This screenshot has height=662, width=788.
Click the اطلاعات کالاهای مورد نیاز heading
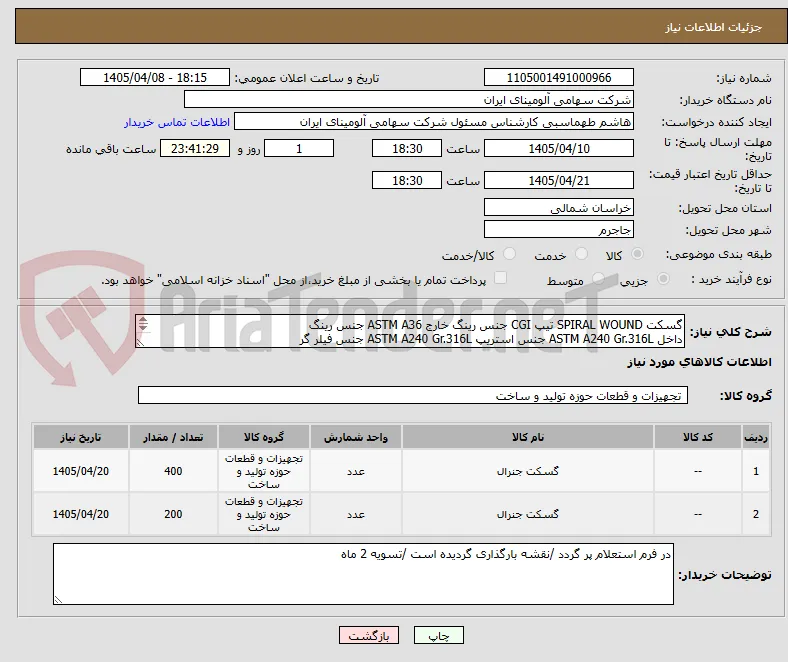(699, 362)
